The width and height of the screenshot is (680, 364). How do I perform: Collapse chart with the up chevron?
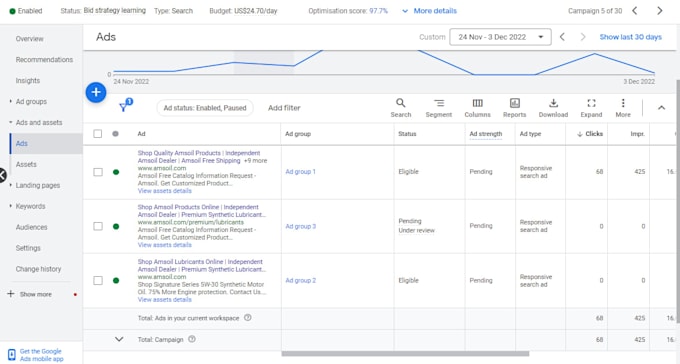tap(661, 108)
